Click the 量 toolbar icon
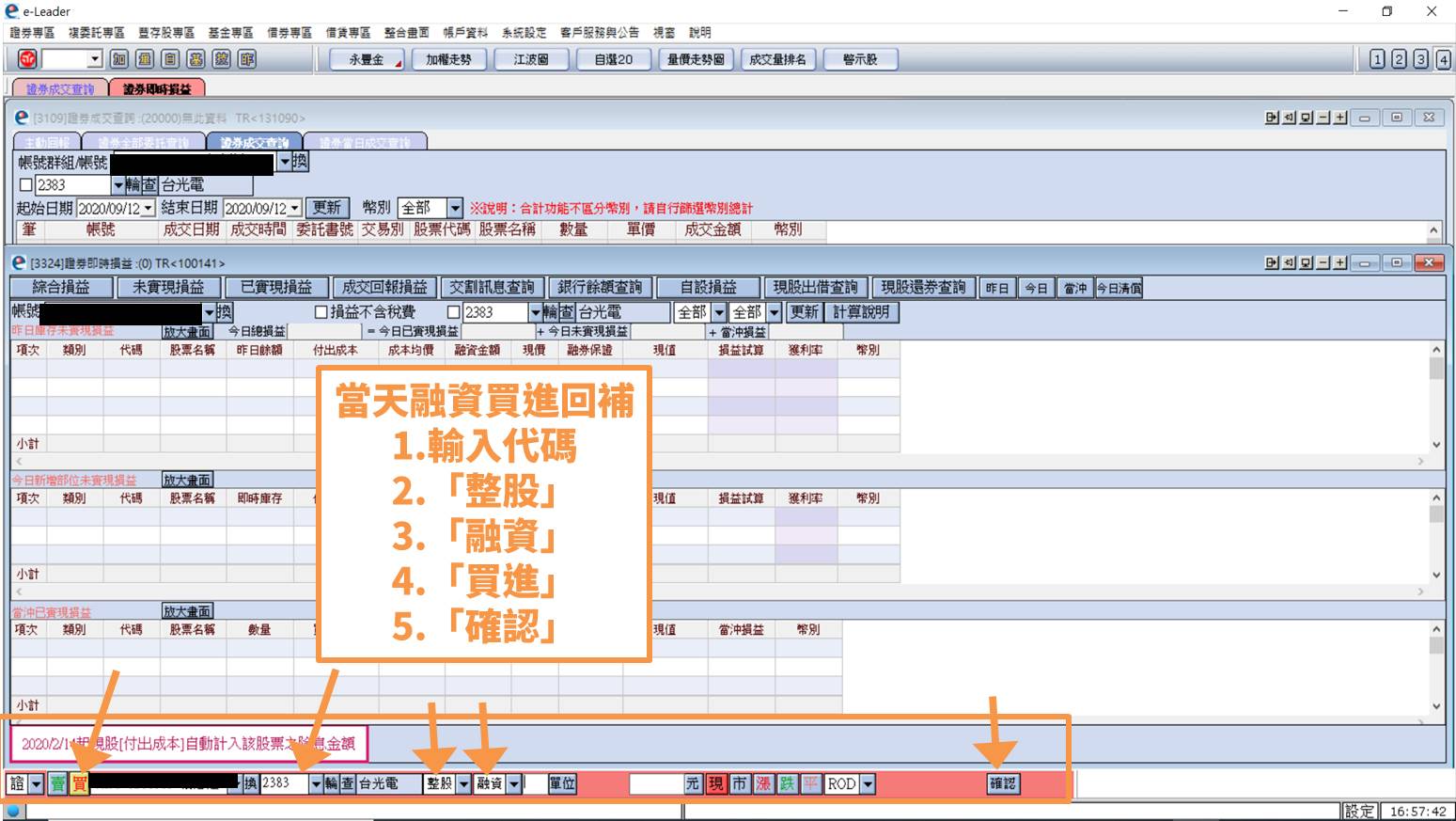 (146, 58)
